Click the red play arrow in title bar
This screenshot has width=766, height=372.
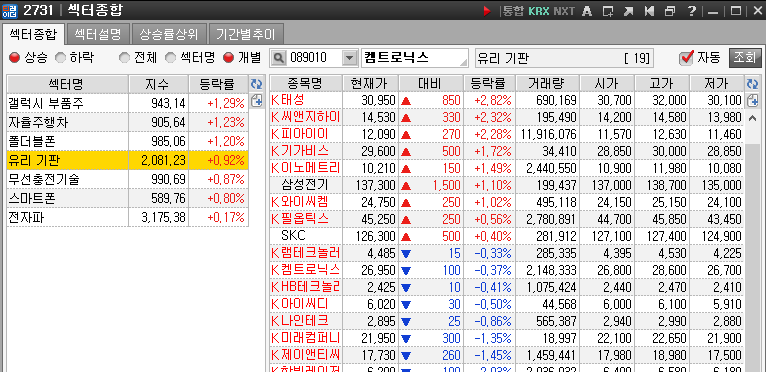point(487,11)
